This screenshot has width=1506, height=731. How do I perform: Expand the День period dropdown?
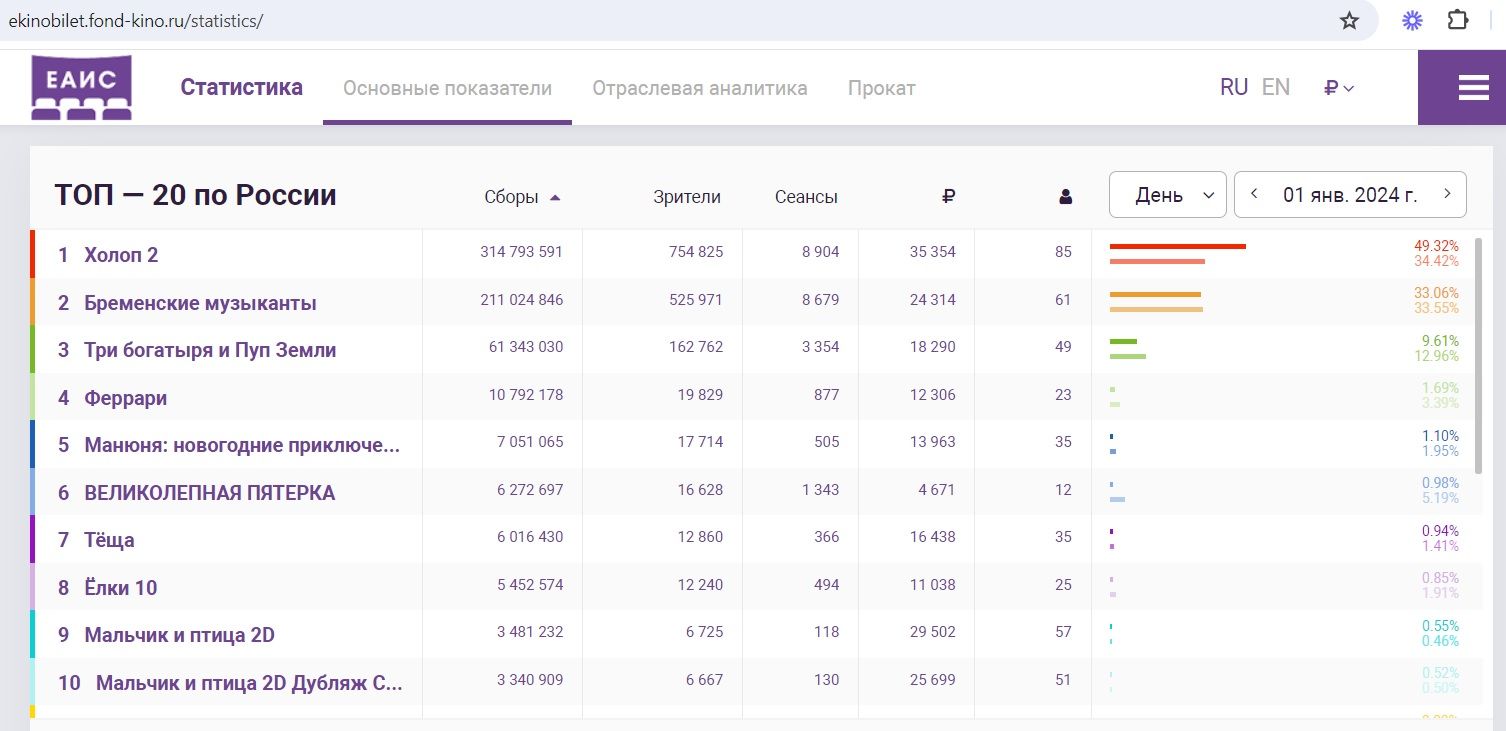(x=1167, y=195)
